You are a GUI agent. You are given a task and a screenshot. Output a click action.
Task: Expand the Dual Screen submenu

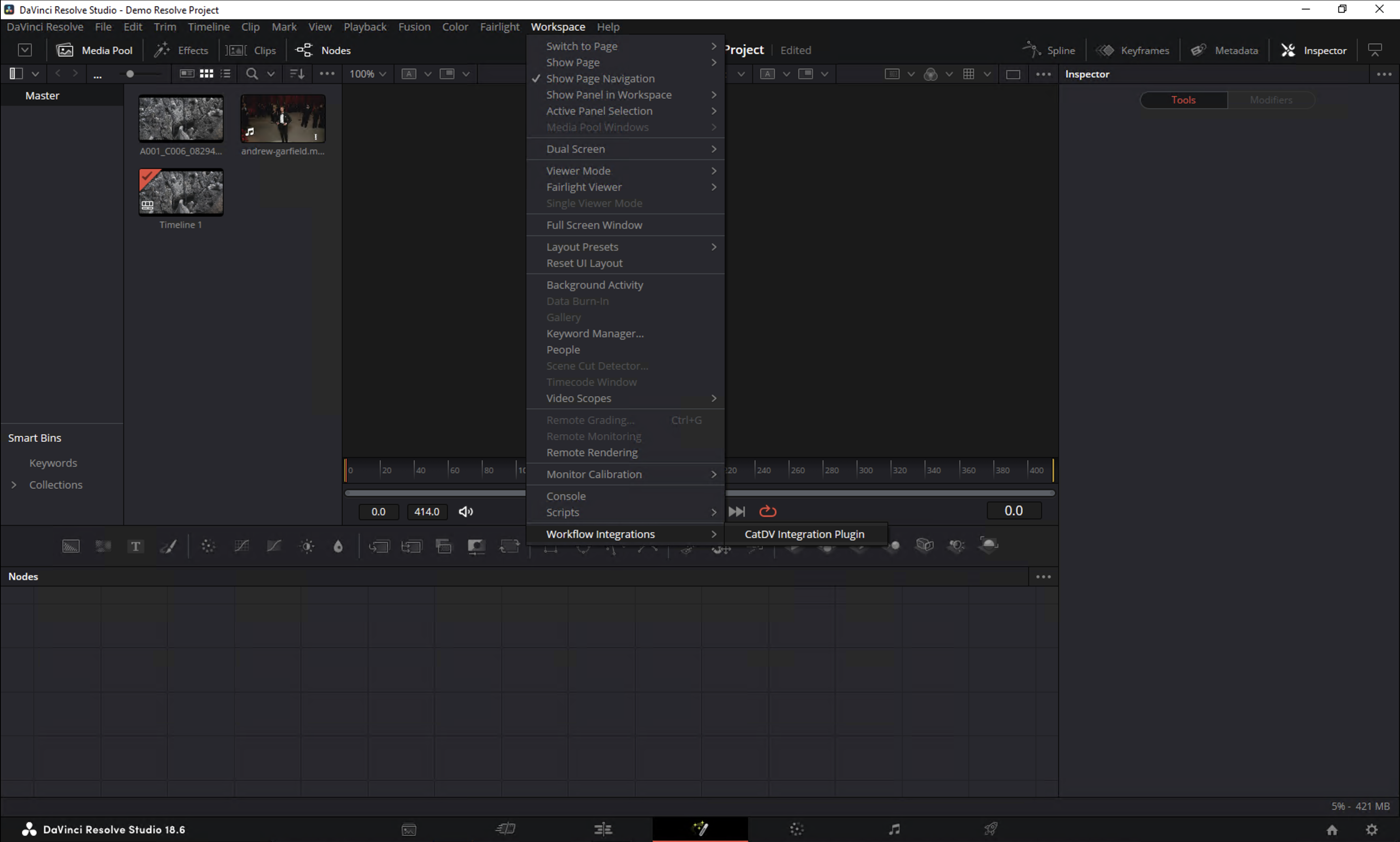point(625,149)
